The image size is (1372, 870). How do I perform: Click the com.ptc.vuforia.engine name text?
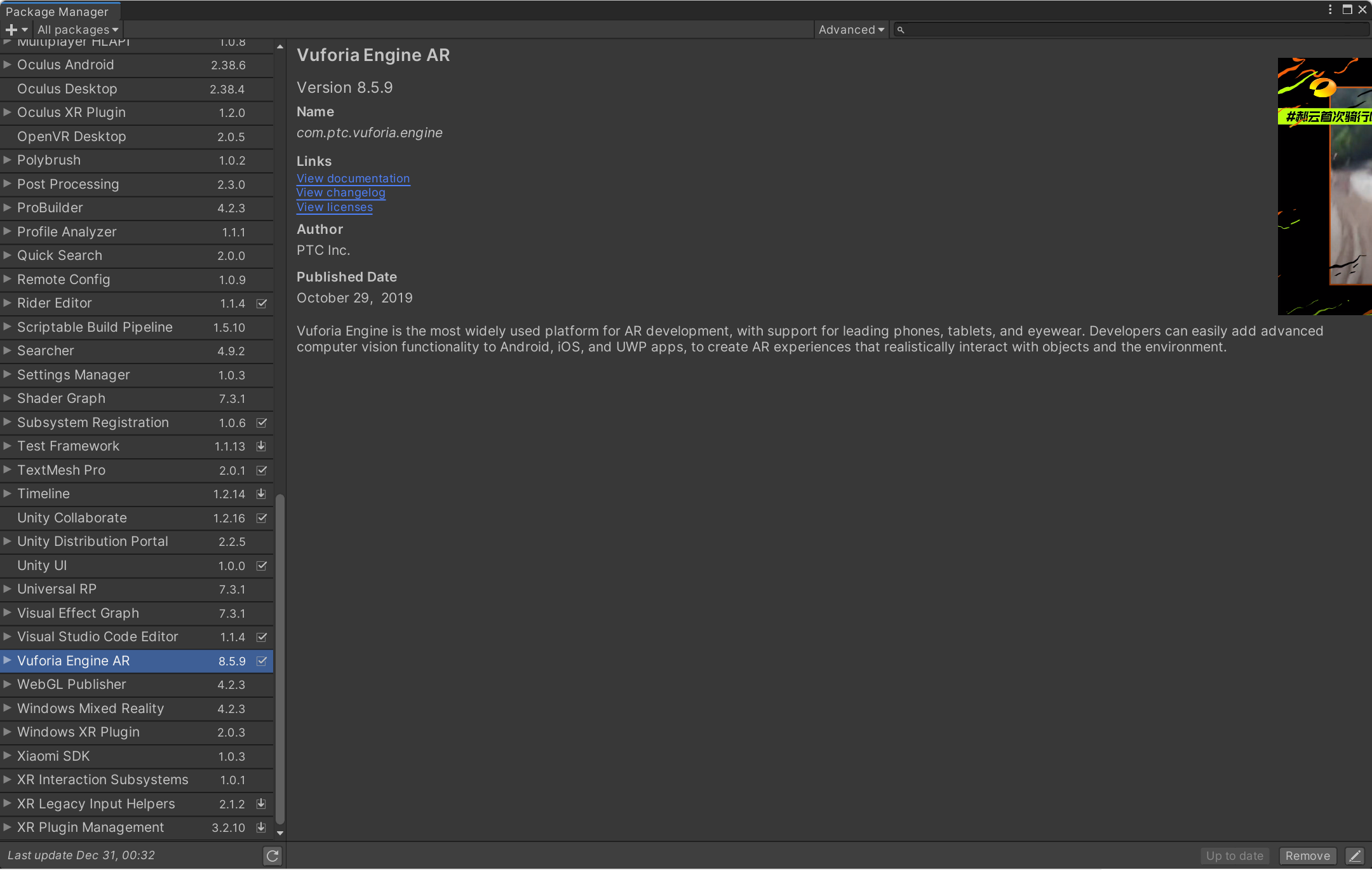point(370,133)
